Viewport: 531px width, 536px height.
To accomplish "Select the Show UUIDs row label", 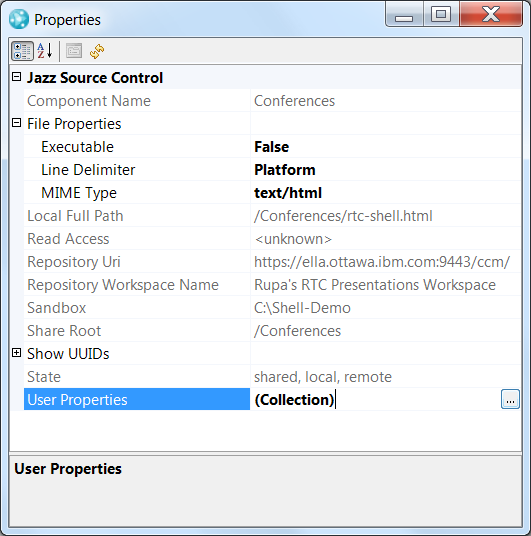I will tap(68, 354).
